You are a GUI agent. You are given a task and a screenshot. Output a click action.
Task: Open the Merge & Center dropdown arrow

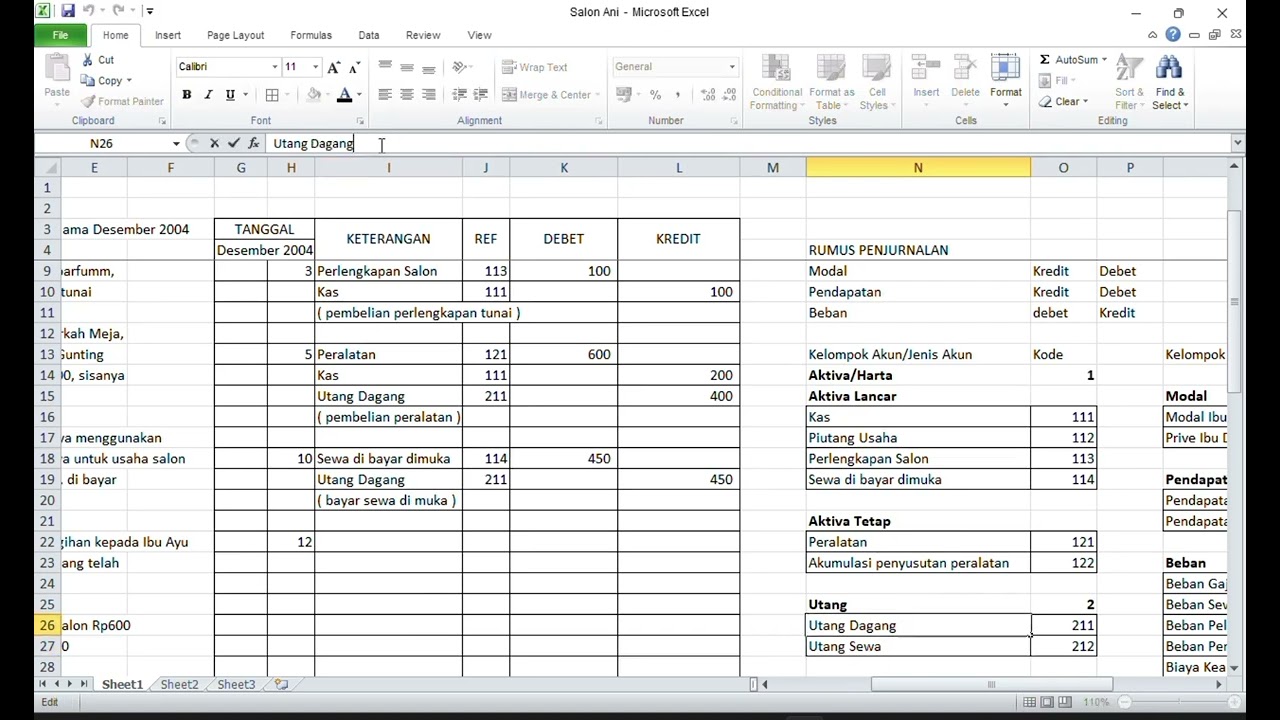click(x=598, y=95)
